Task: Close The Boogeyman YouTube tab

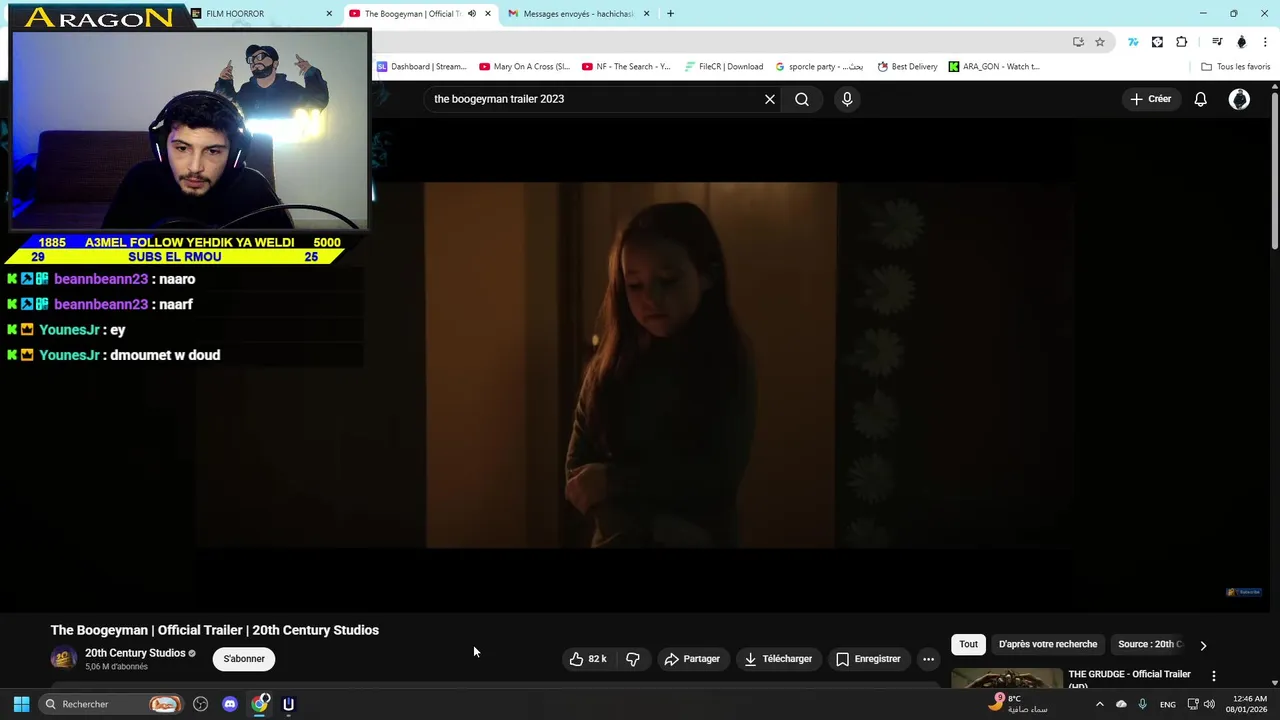Action: tap(488, 14)
